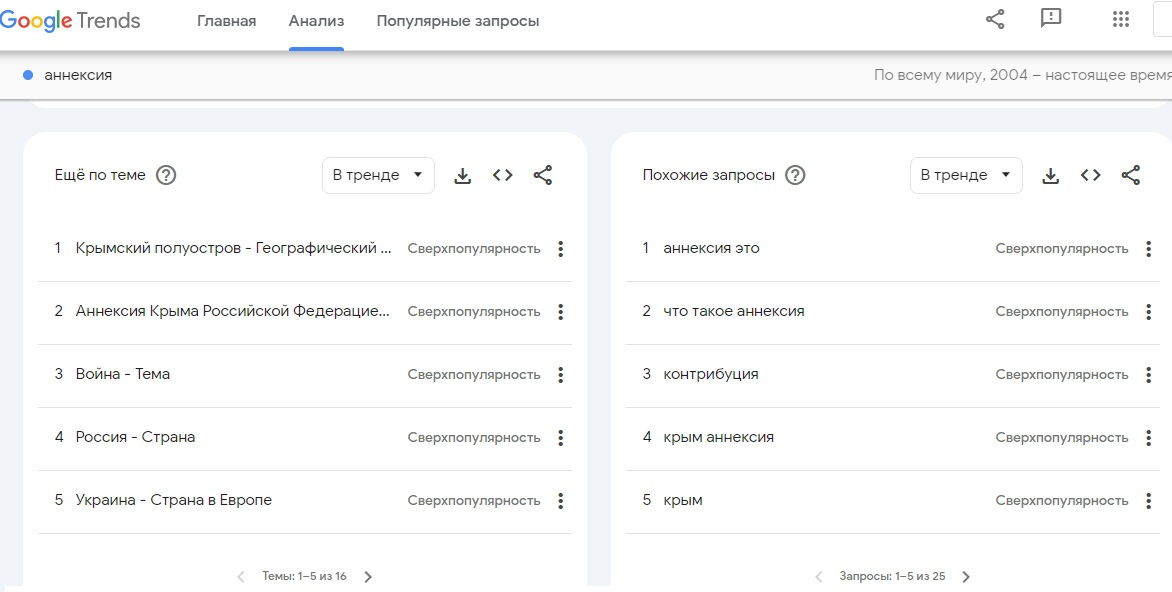Open more options for крым query row
This screenshot has height=592, width=1172.
(1149, 500)
